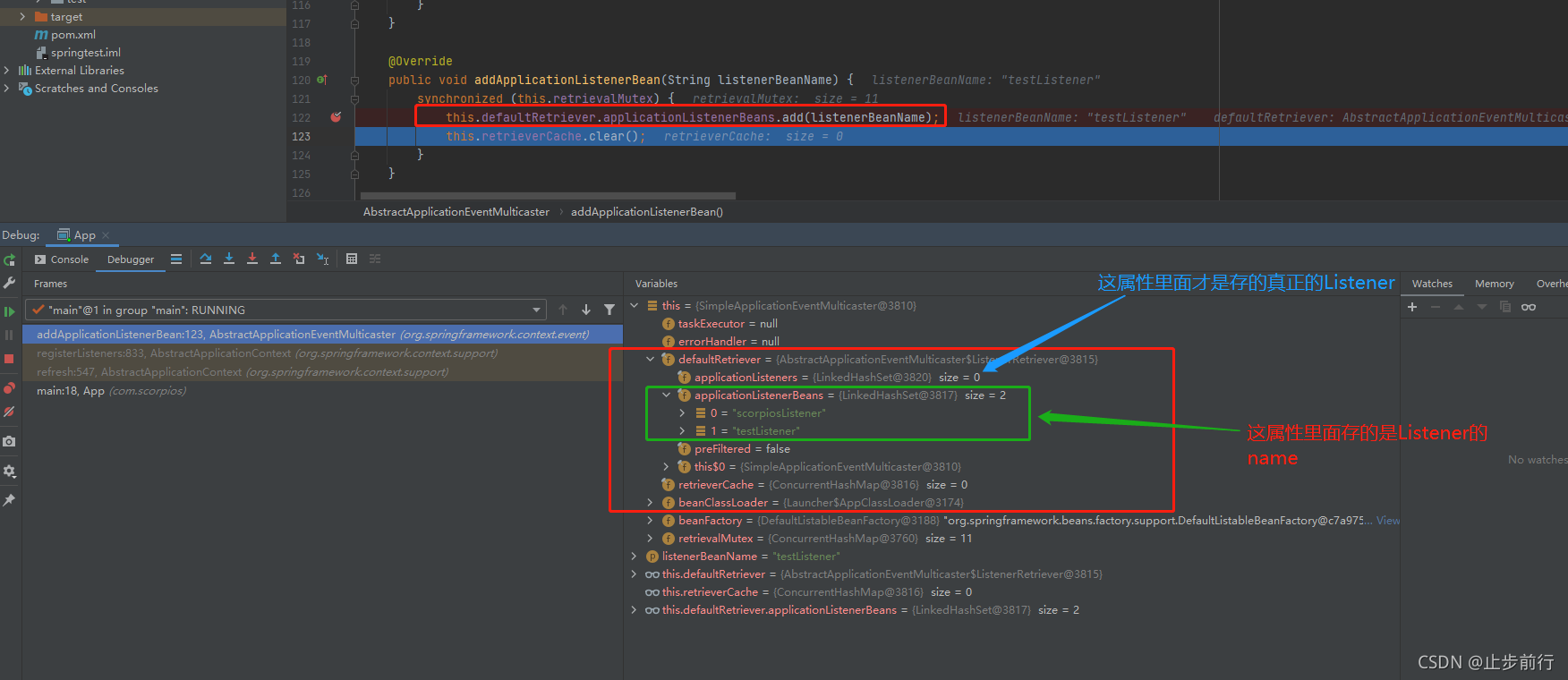Viewport: 1568px width, 680px height.
Task: Open the Memory tab
Action: pyautogui.click(x=1494, y=284)
